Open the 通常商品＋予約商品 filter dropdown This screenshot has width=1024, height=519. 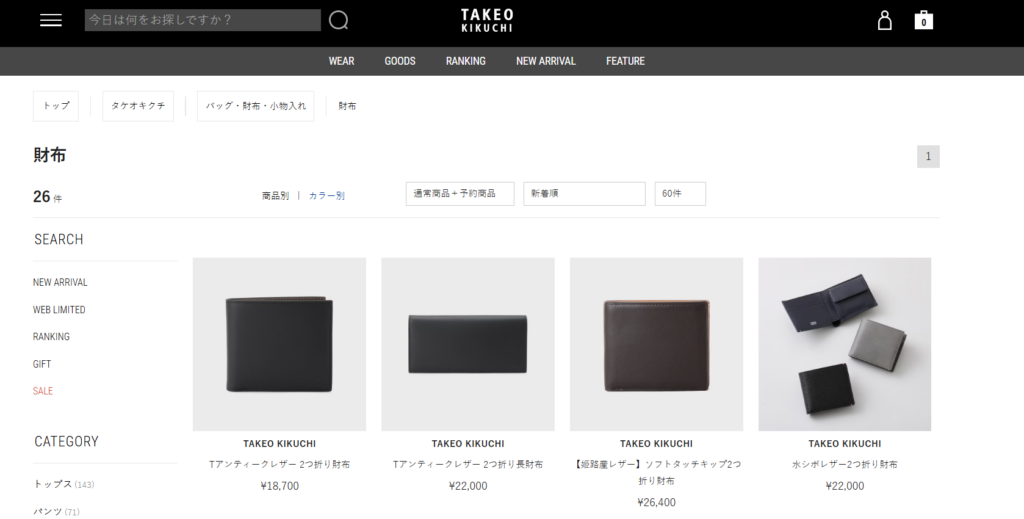pyautogui.click(x=460, y=194)
